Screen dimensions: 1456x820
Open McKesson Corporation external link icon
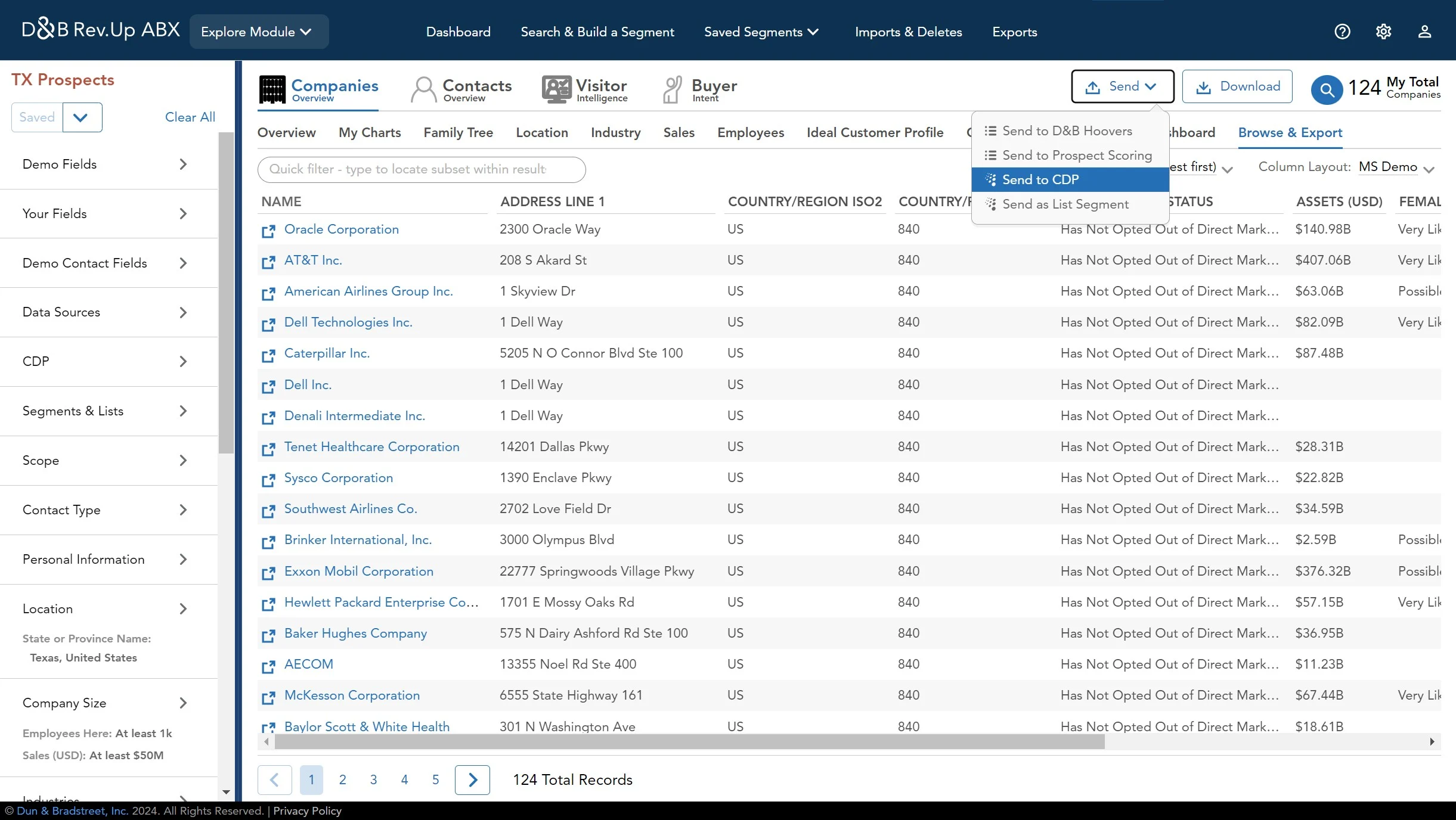pos(268,697)
